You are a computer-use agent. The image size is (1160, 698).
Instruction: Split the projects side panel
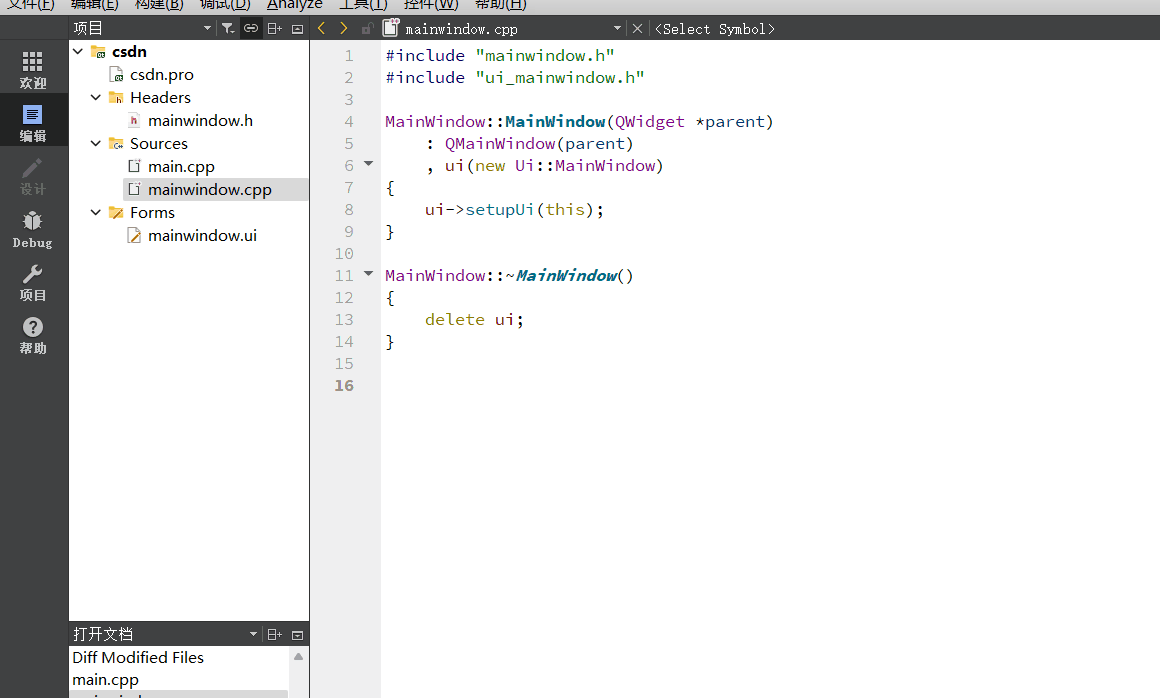274,29
